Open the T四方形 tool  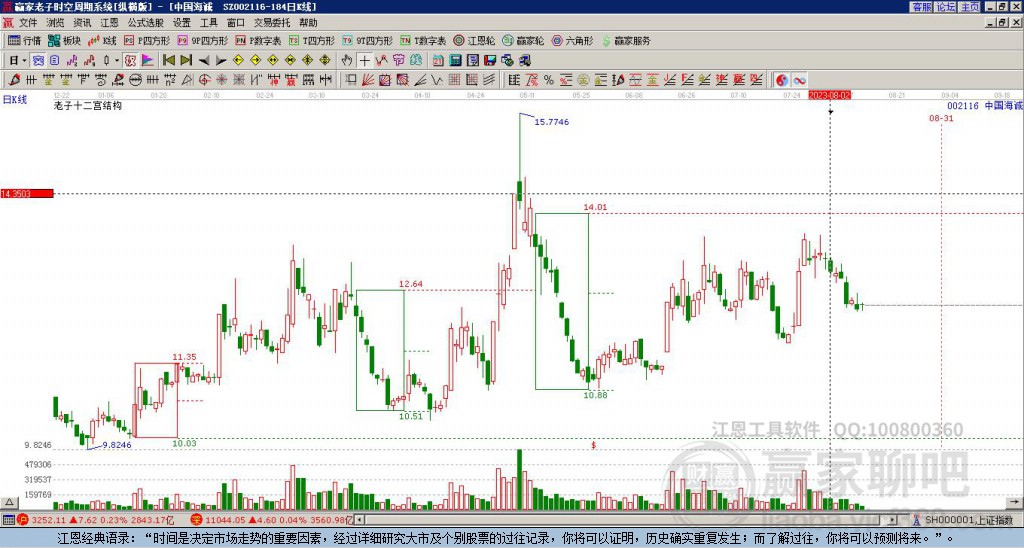click(312, 40)
